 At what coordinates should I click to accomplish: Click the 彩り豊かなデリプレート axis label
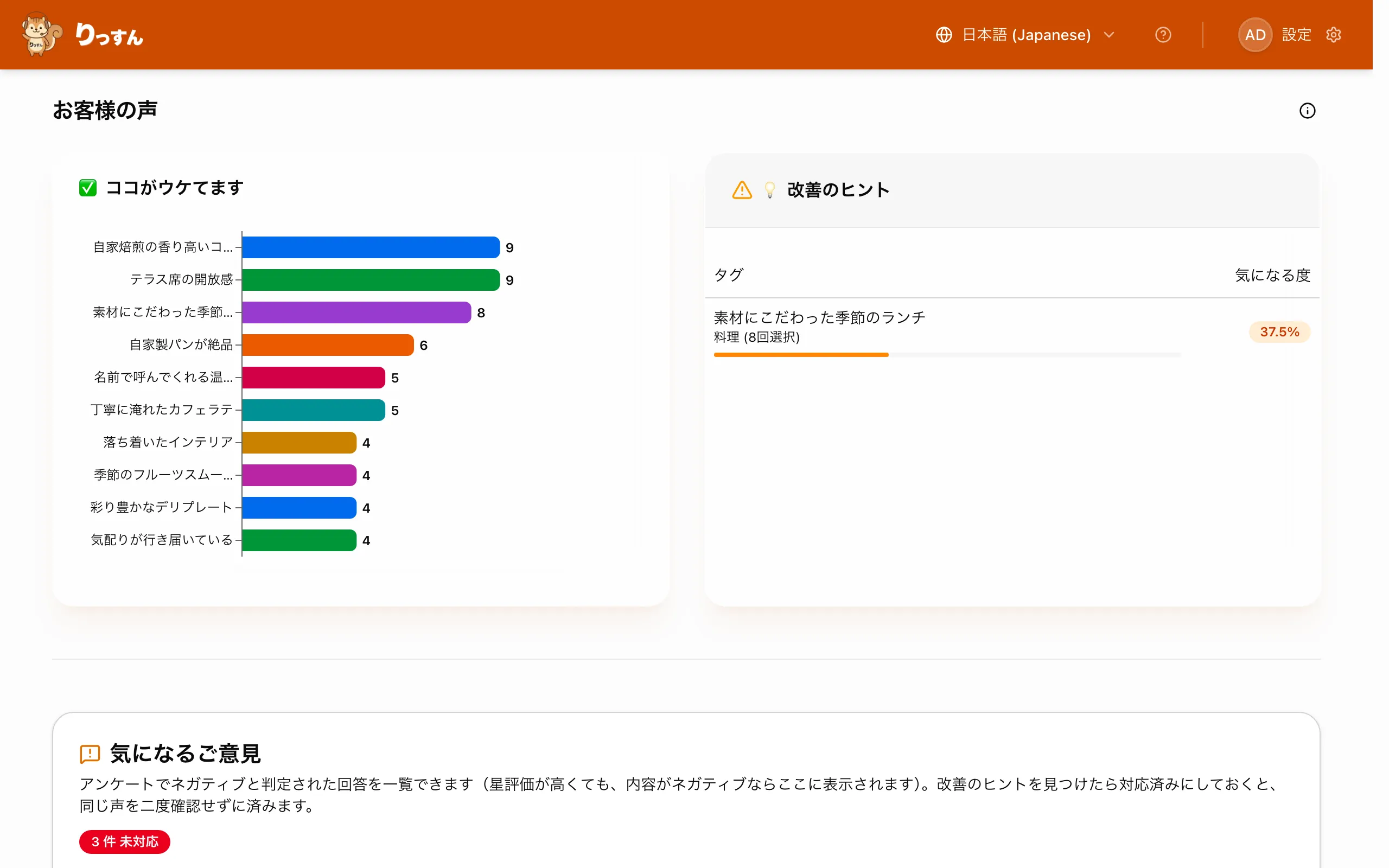point(161,507)
